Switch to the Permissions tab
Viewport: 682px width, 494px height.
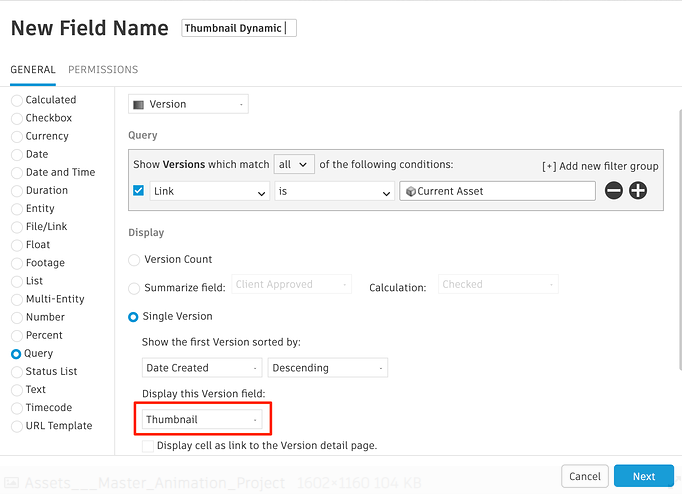point(103,70)
